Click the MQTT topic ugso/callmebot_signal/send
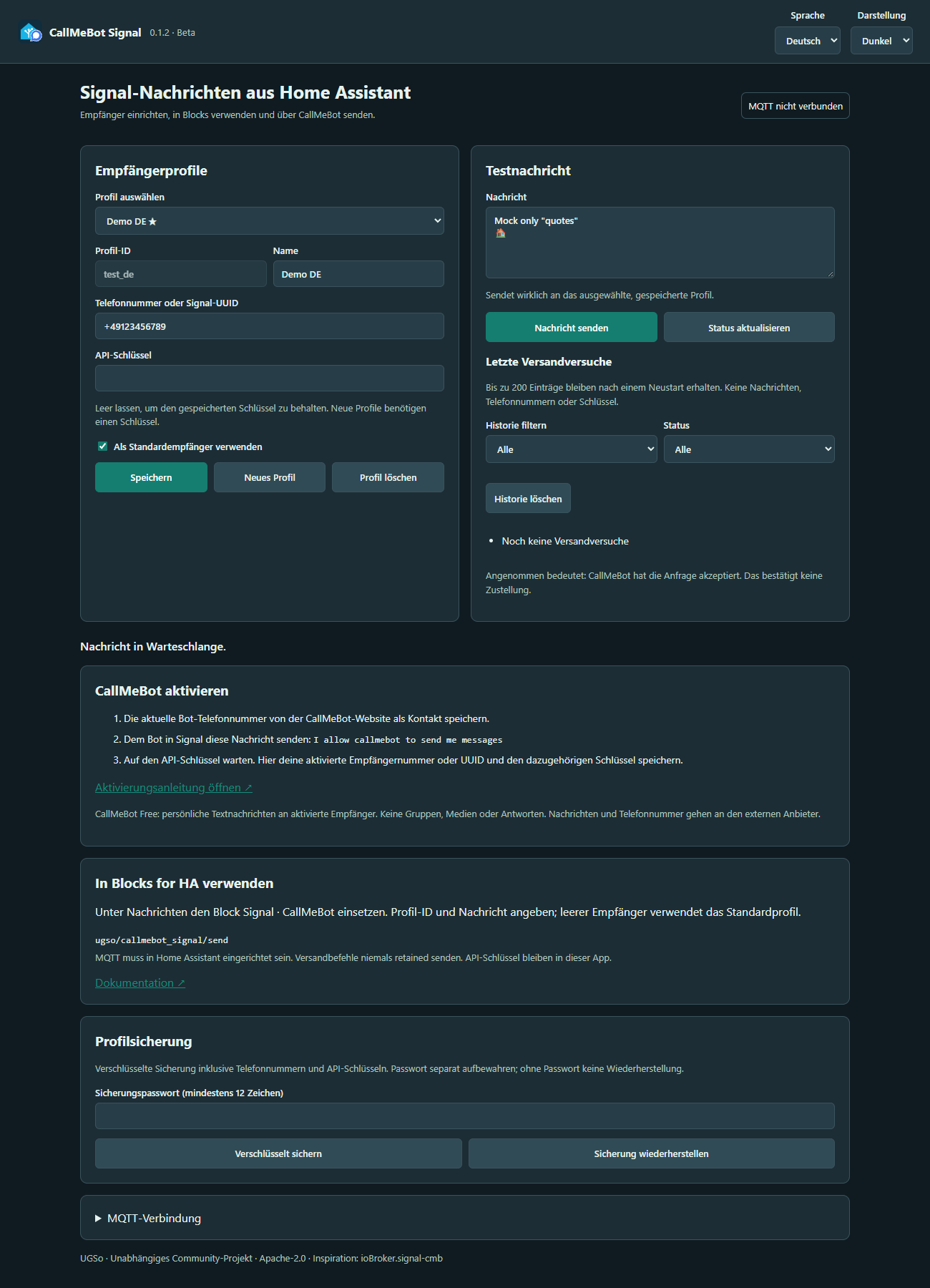 [162, 940]
